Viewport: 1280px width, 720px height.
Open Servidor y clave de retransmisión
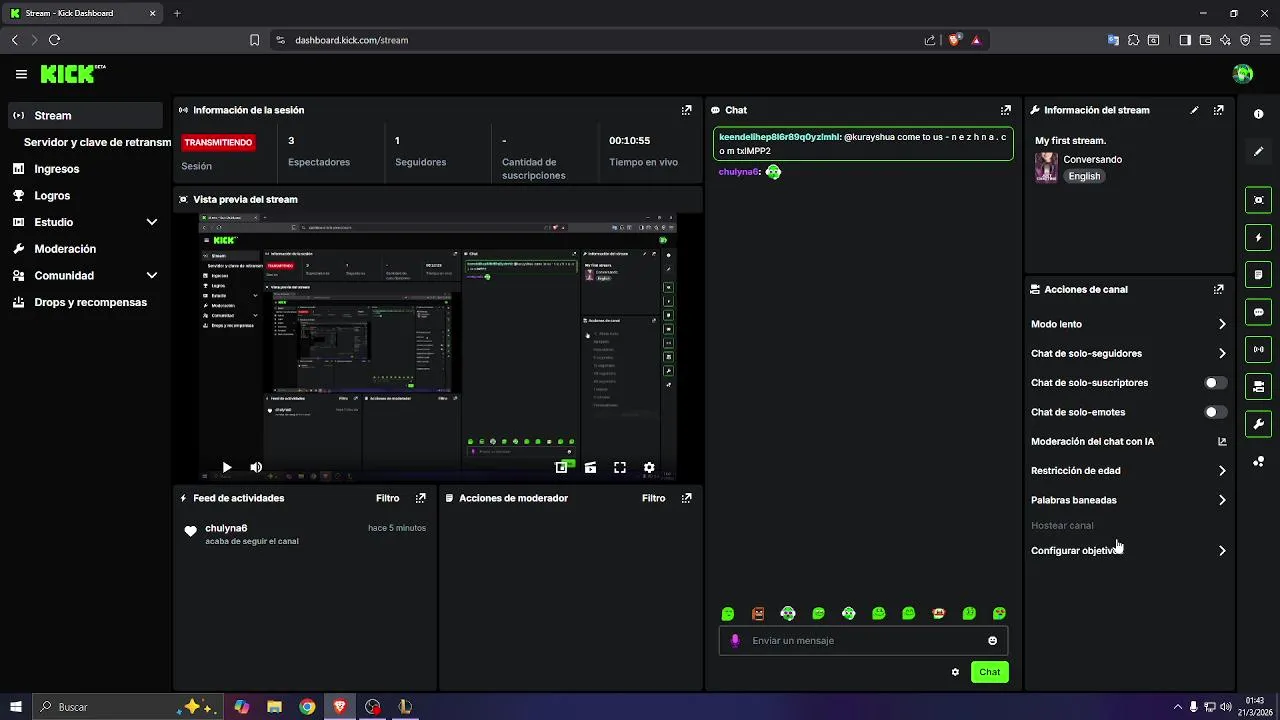[97, 142]
